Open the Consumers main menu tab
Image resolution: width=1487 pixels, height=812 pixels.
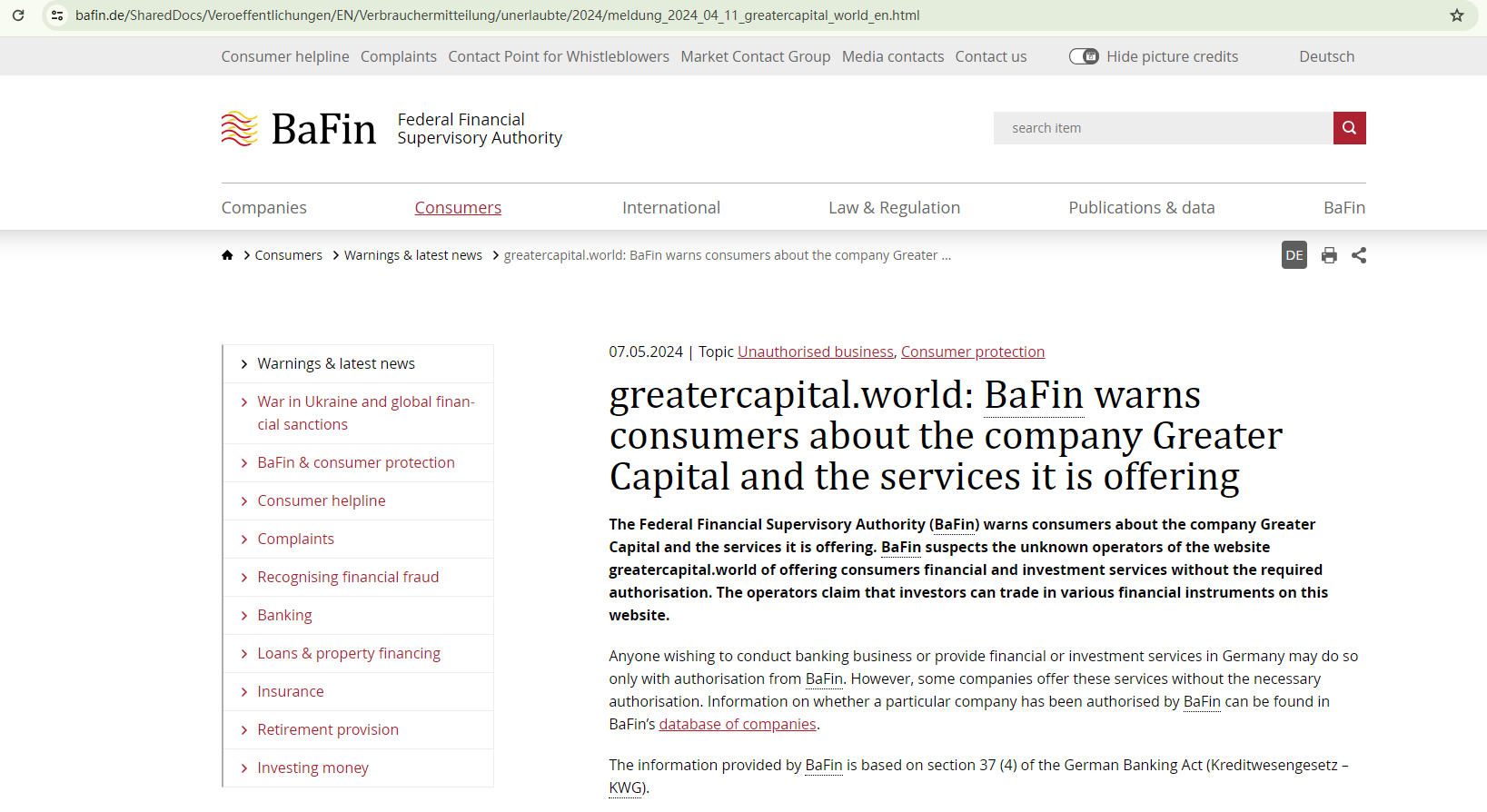(x=458, y=207)
